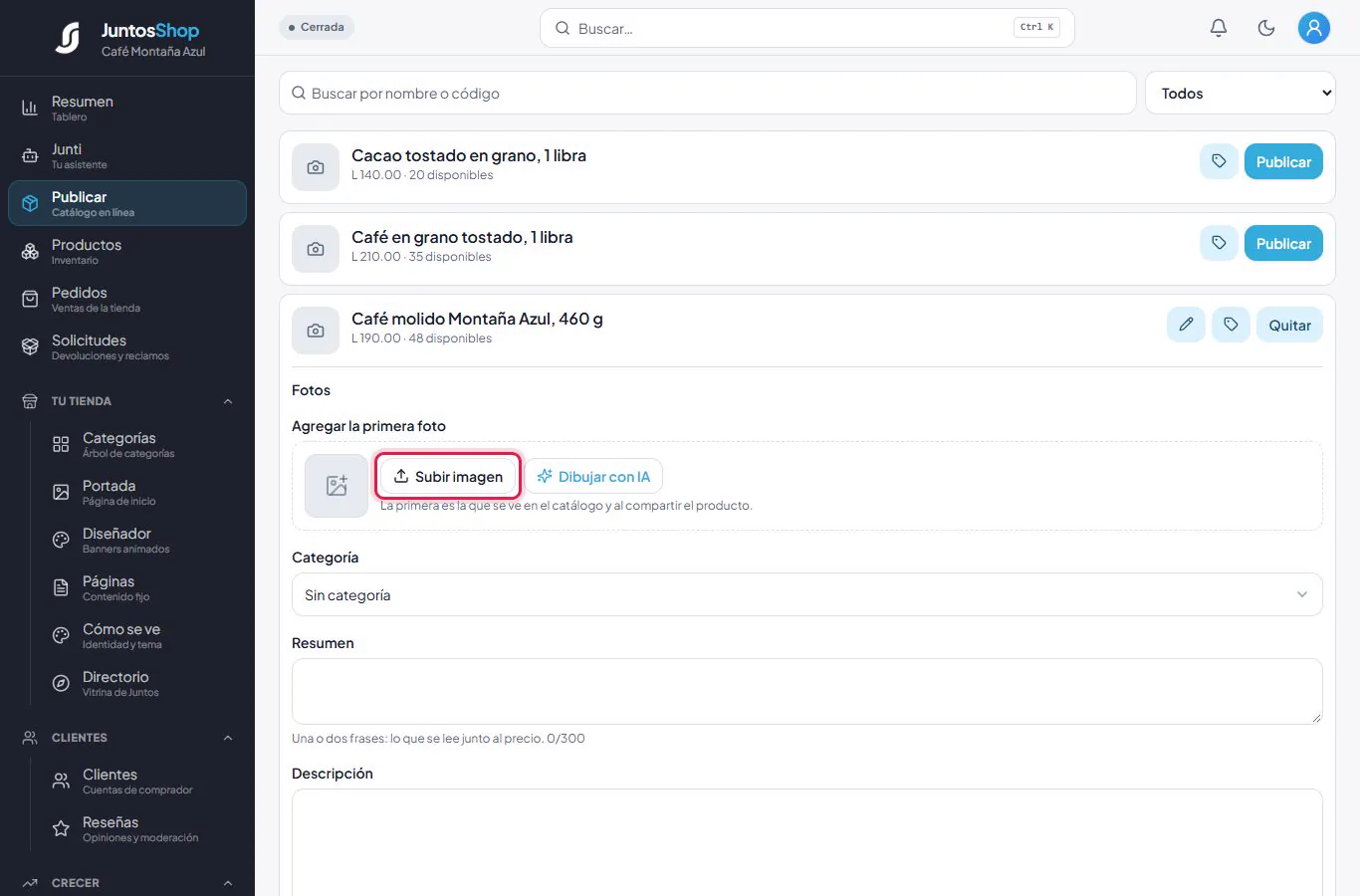Click tag icon for Café en grano tostado

[x=1219, y=243]
